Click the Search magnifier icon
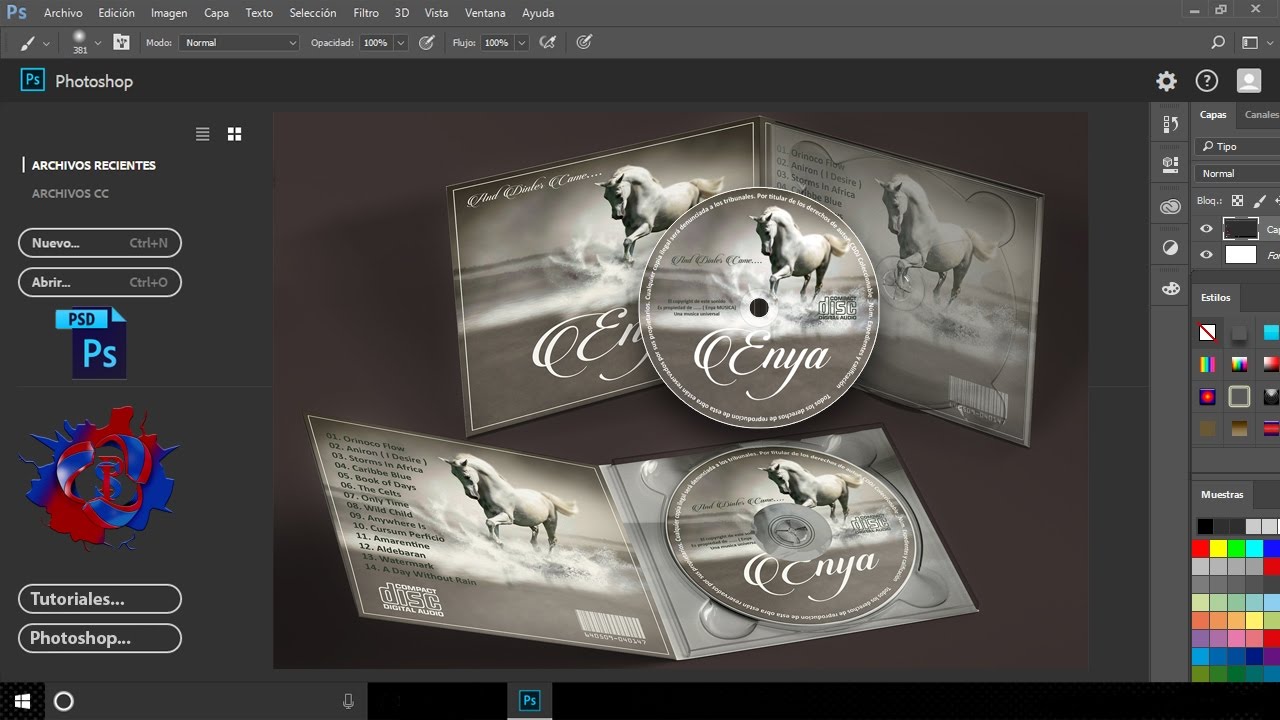Viewport: 1280px width, 720px height. pos(1218,43)
